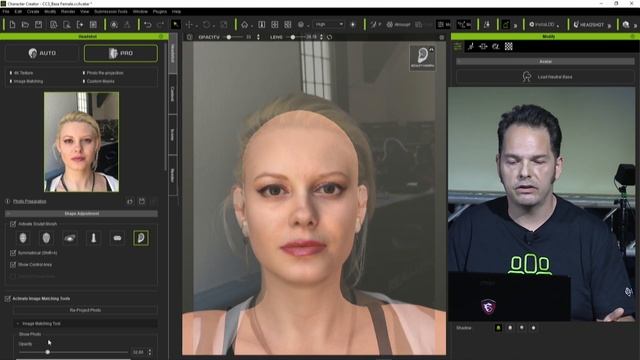Toggle the Activate Sculpt Morph checkbox
Viewport: 640px width, 360px height.
13,224
